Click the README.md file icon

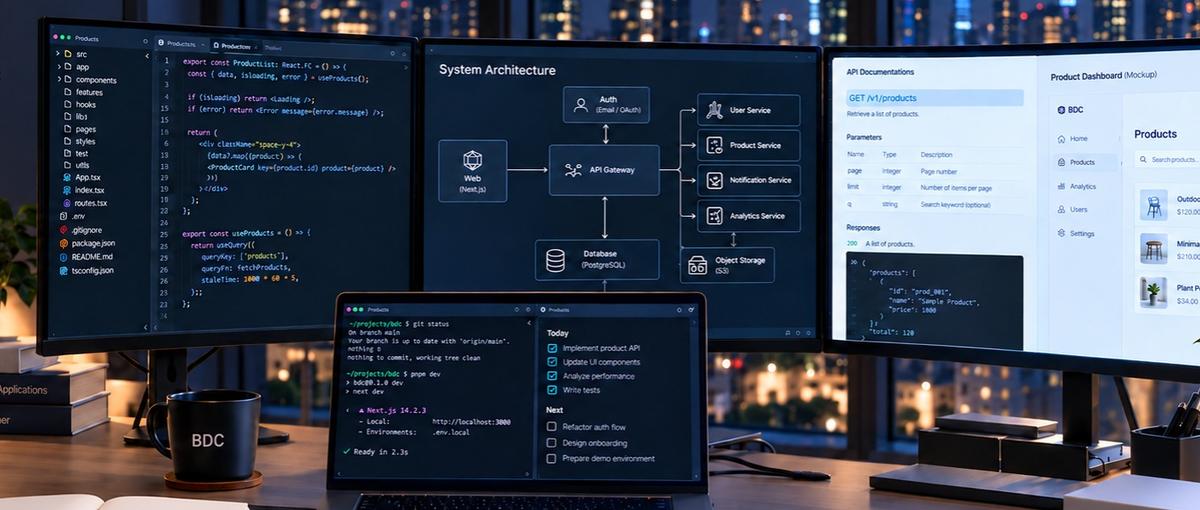(x=63, y=257)
